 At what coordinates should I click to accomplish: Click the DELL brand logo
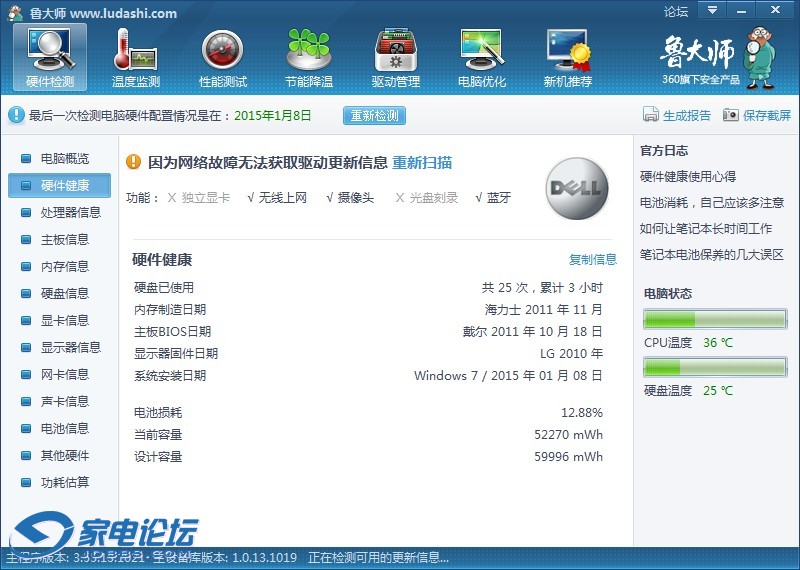pos(577,188)
